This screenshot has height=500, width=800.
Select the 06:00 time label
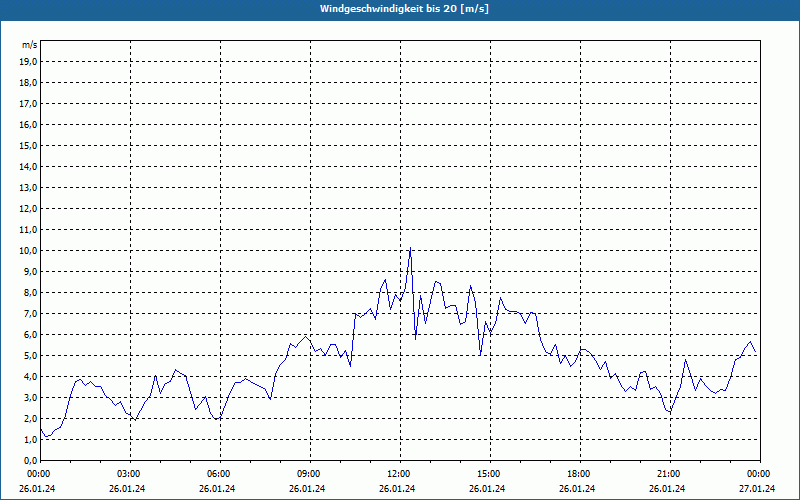tap(220, 474)
